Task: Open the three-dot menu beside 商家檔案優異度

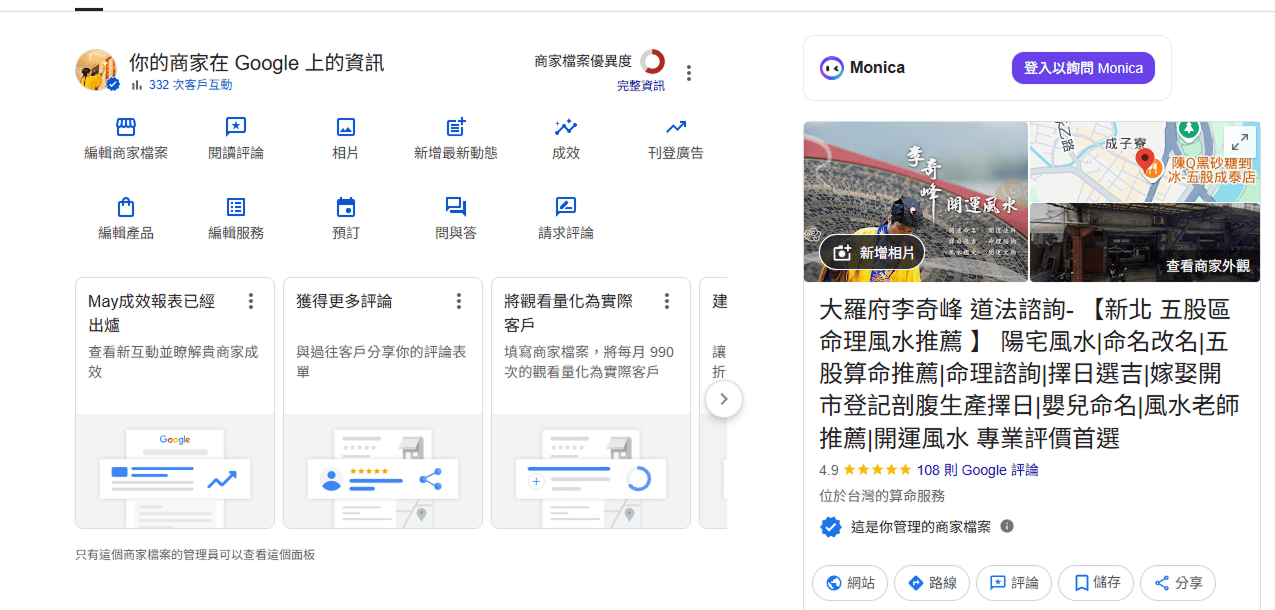Action: pos(688,73)
